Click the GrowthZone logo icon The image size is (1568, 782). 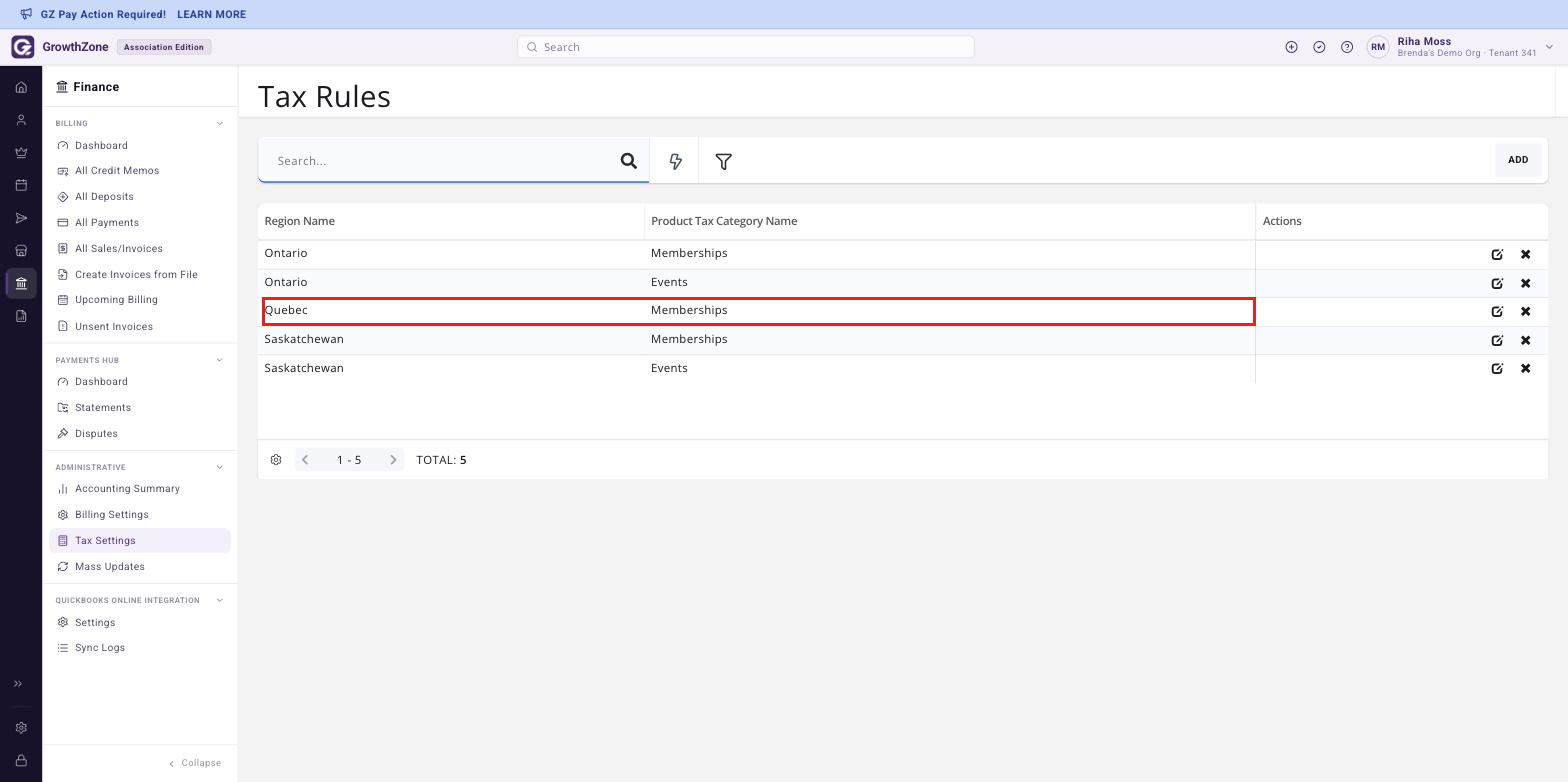(23, 47)
